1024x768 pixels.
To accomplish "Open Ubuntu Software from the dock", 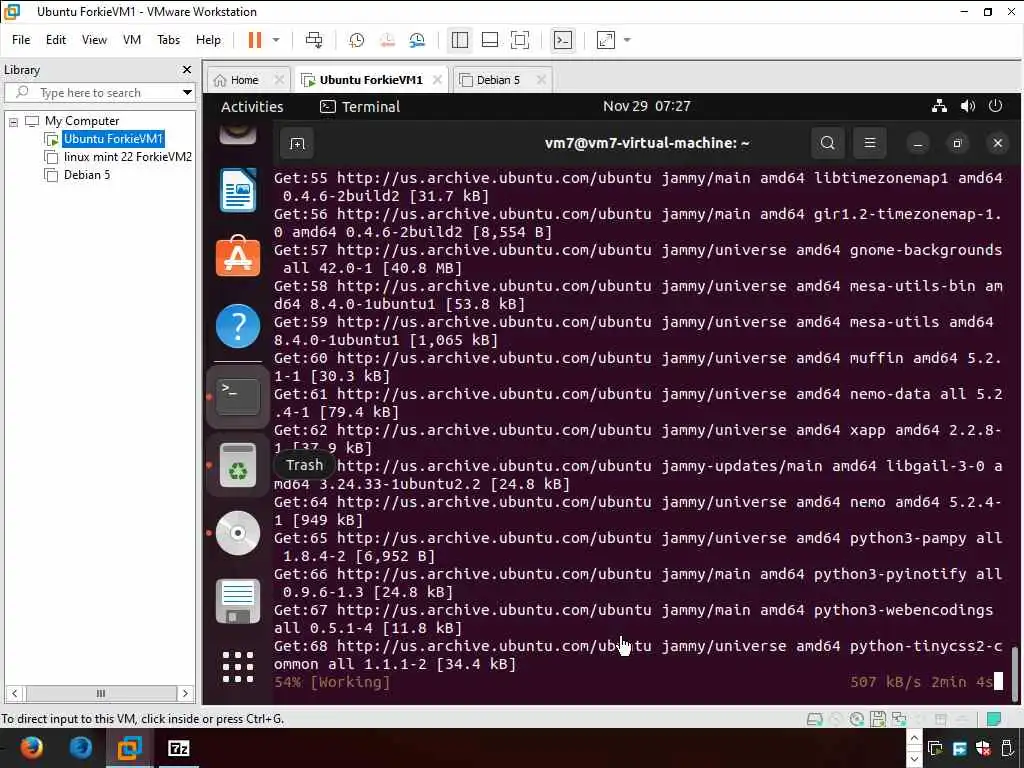I will [238, 257].
